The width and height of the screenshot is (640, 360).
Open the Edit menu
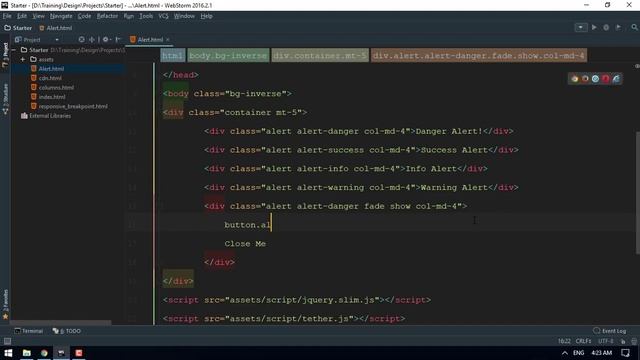22,16
